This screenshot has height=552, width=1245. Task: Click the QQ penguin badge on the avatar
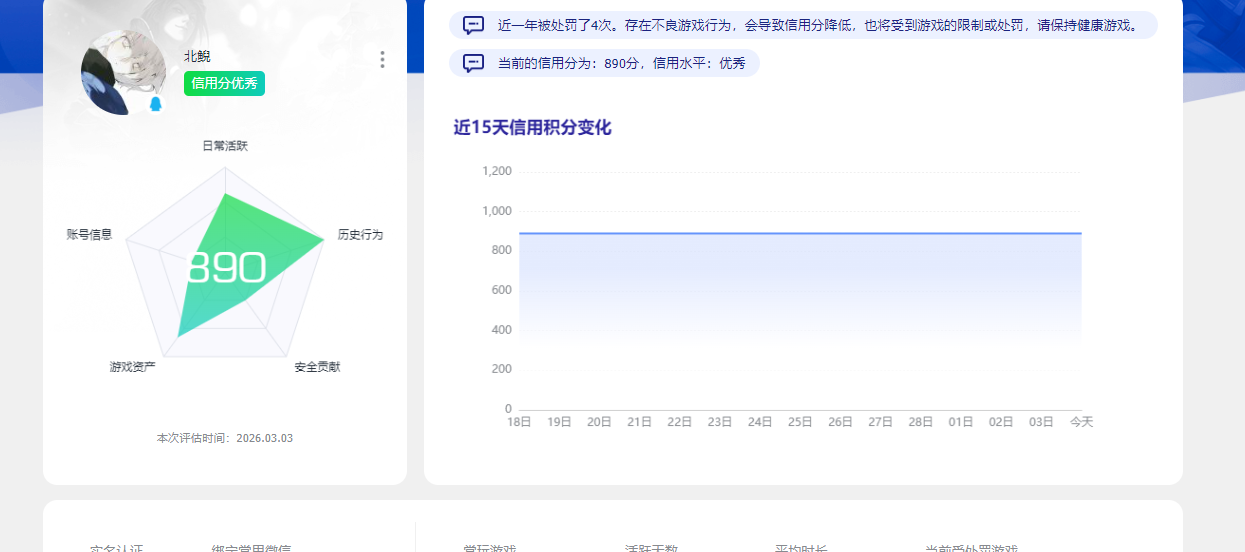155,104
